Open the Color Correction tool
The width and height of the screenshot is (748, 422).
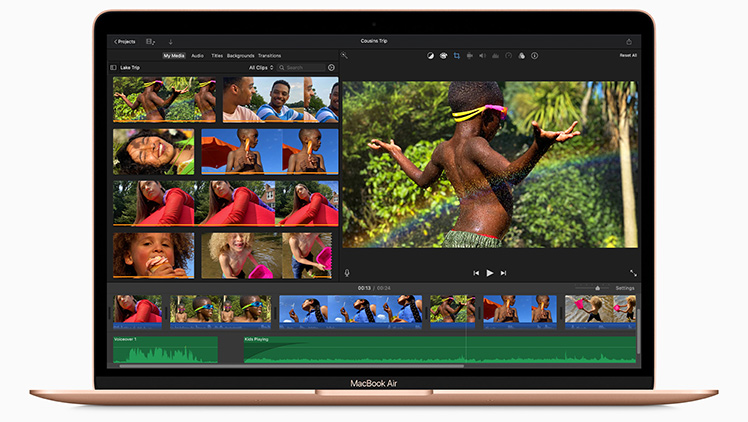[x=443, y=56]
